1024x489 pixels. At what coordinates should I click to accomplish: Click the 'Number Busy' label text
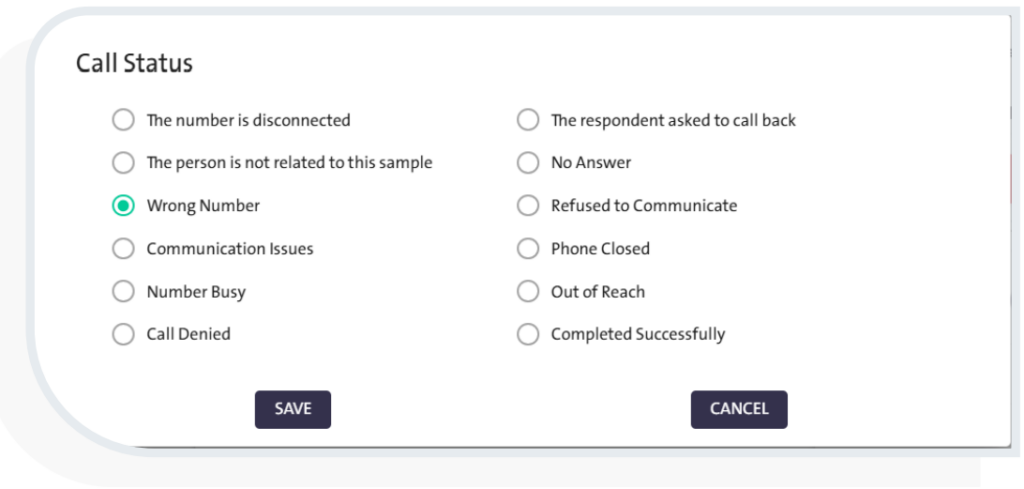tap(196, 292)
